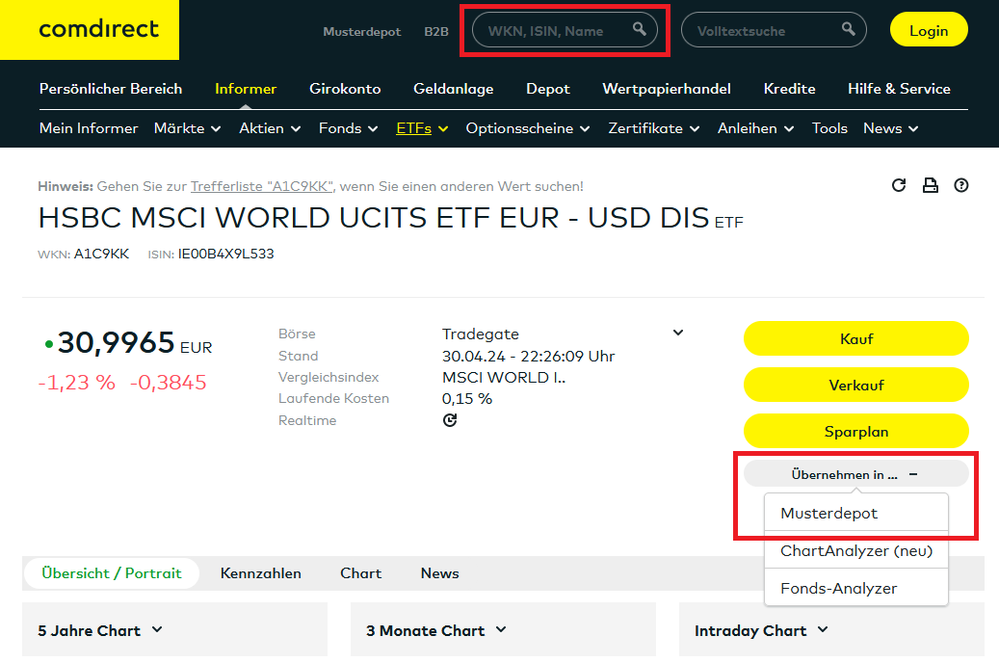This screenshot has width=999, height=668.
Task: Click the Realtime refresh icon
Action: (x=450, y=421)
